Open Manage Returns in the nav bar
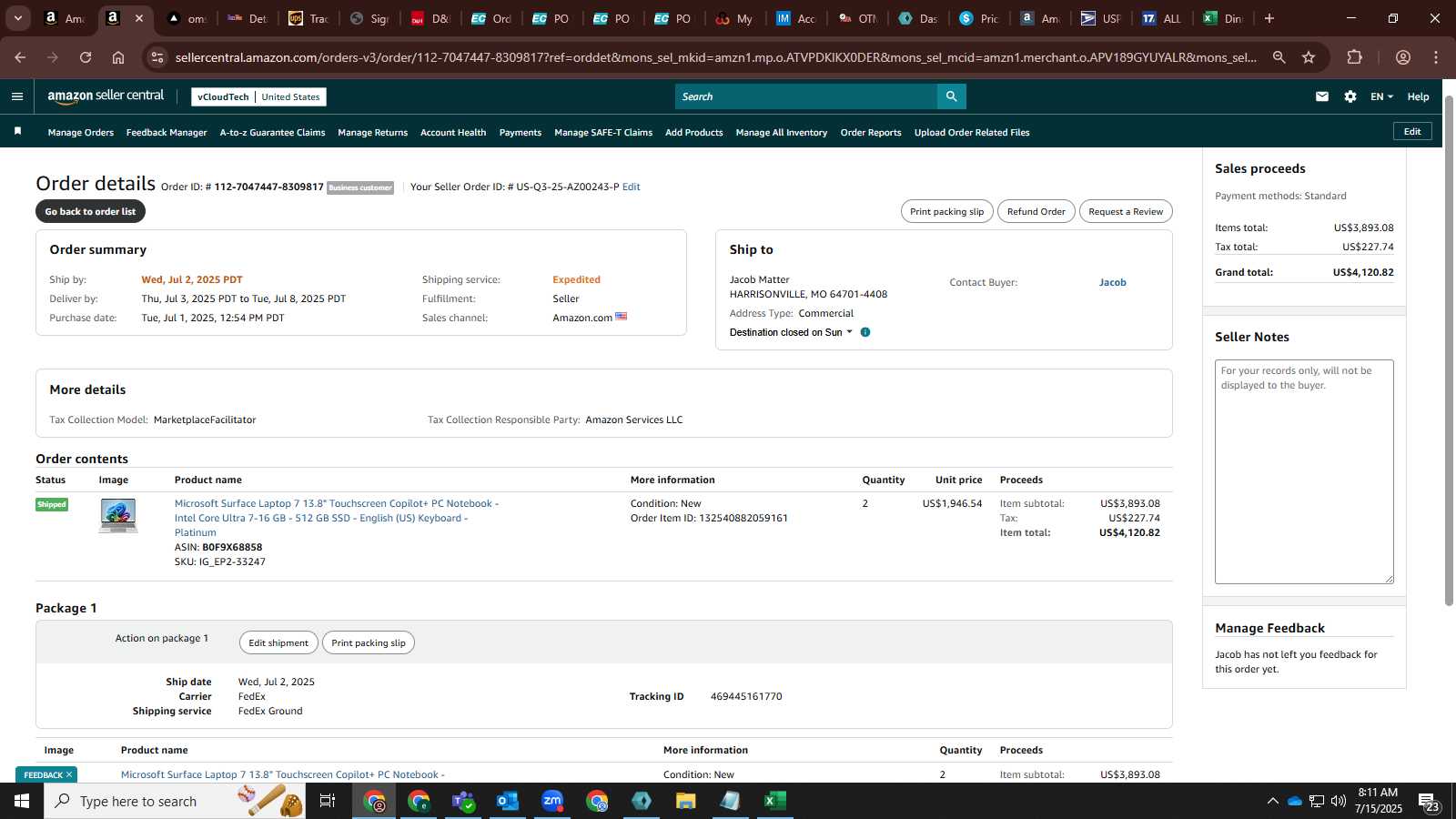 373,133
